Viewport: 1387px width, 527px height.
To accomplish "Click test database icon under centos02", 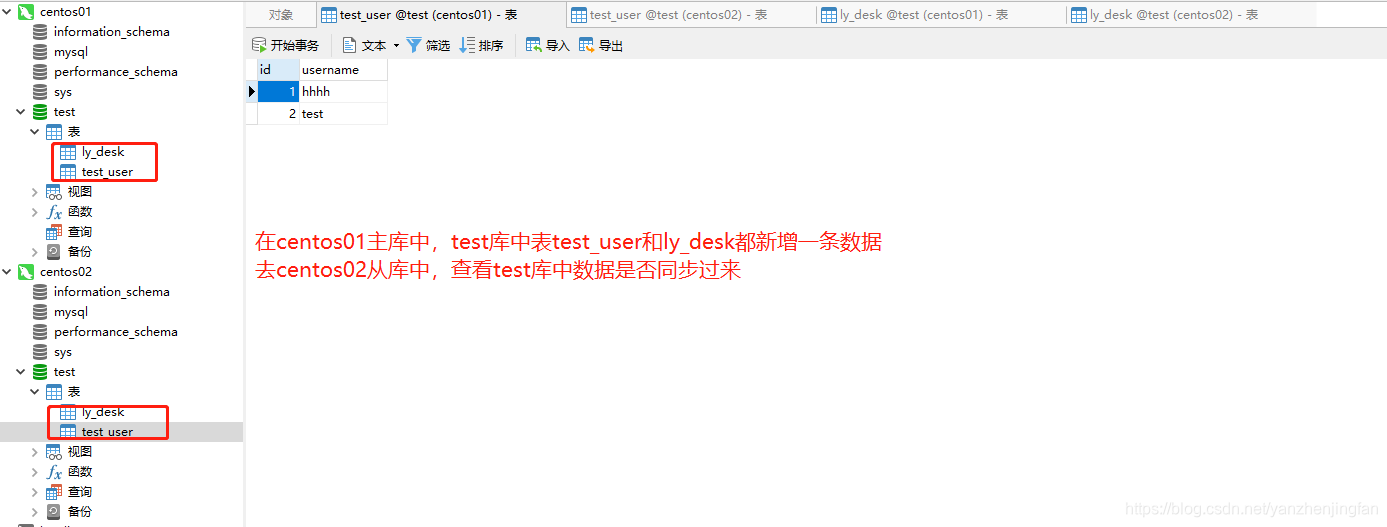I will (x=40, y=372).
